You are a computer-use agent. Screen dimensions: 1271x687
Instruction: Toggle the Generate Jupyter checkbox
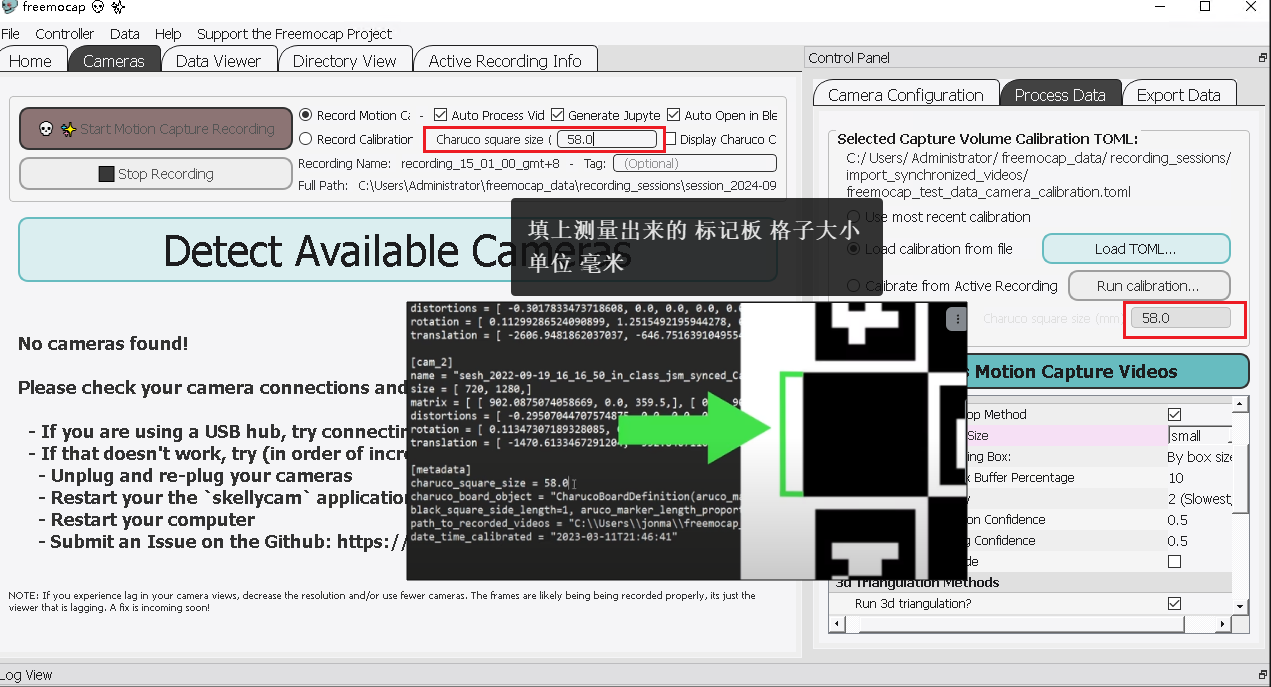click(x=558, y=115)
